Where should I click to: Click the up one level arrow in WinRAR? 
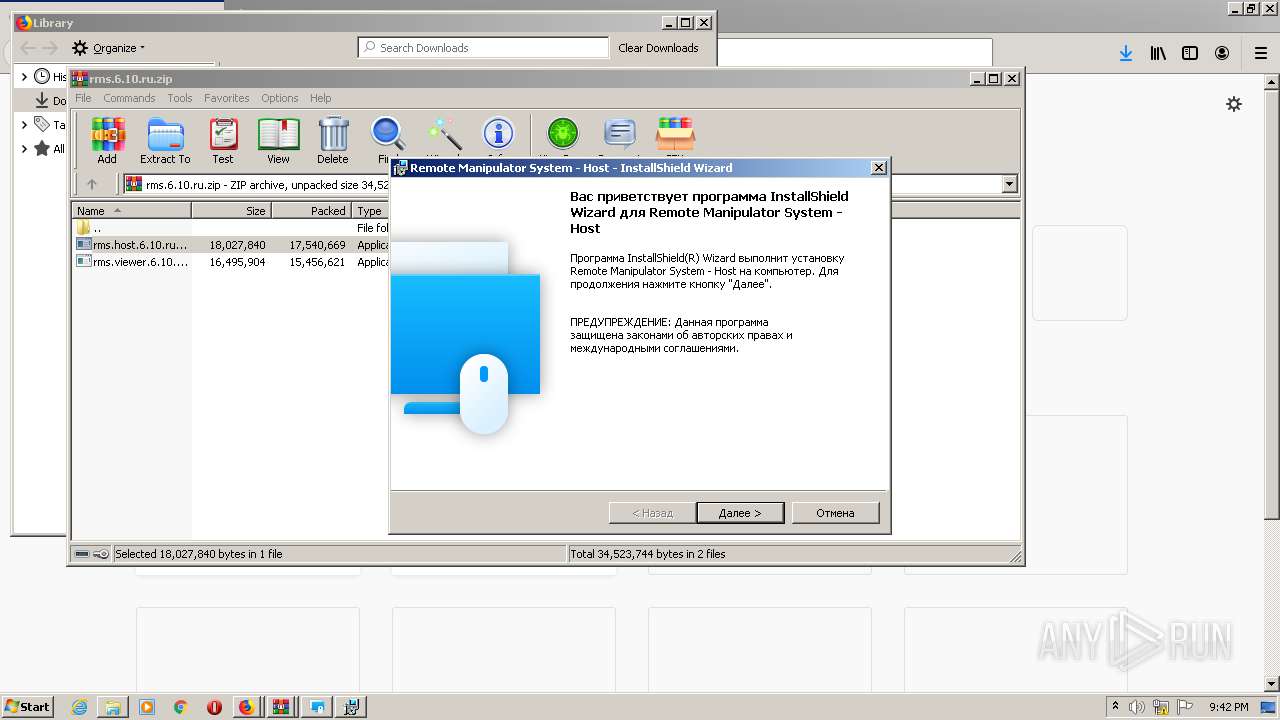click(x=92, y=184)
